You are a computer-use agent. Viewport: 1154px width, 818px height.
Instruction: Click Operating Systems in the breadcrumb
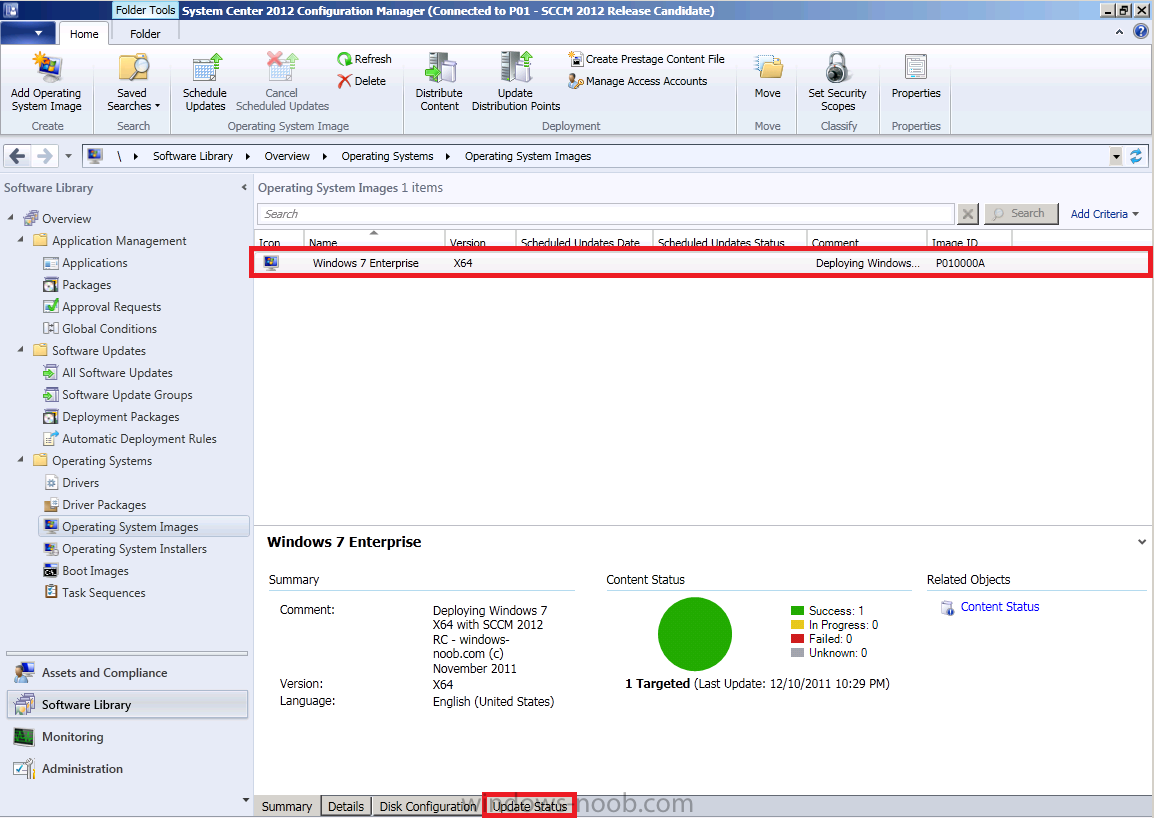[x=387, y=156]
